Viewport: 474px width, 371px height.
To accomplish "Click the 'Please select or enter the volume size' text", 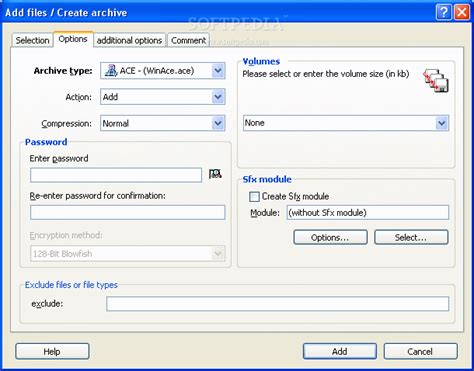I will point(326,74).
